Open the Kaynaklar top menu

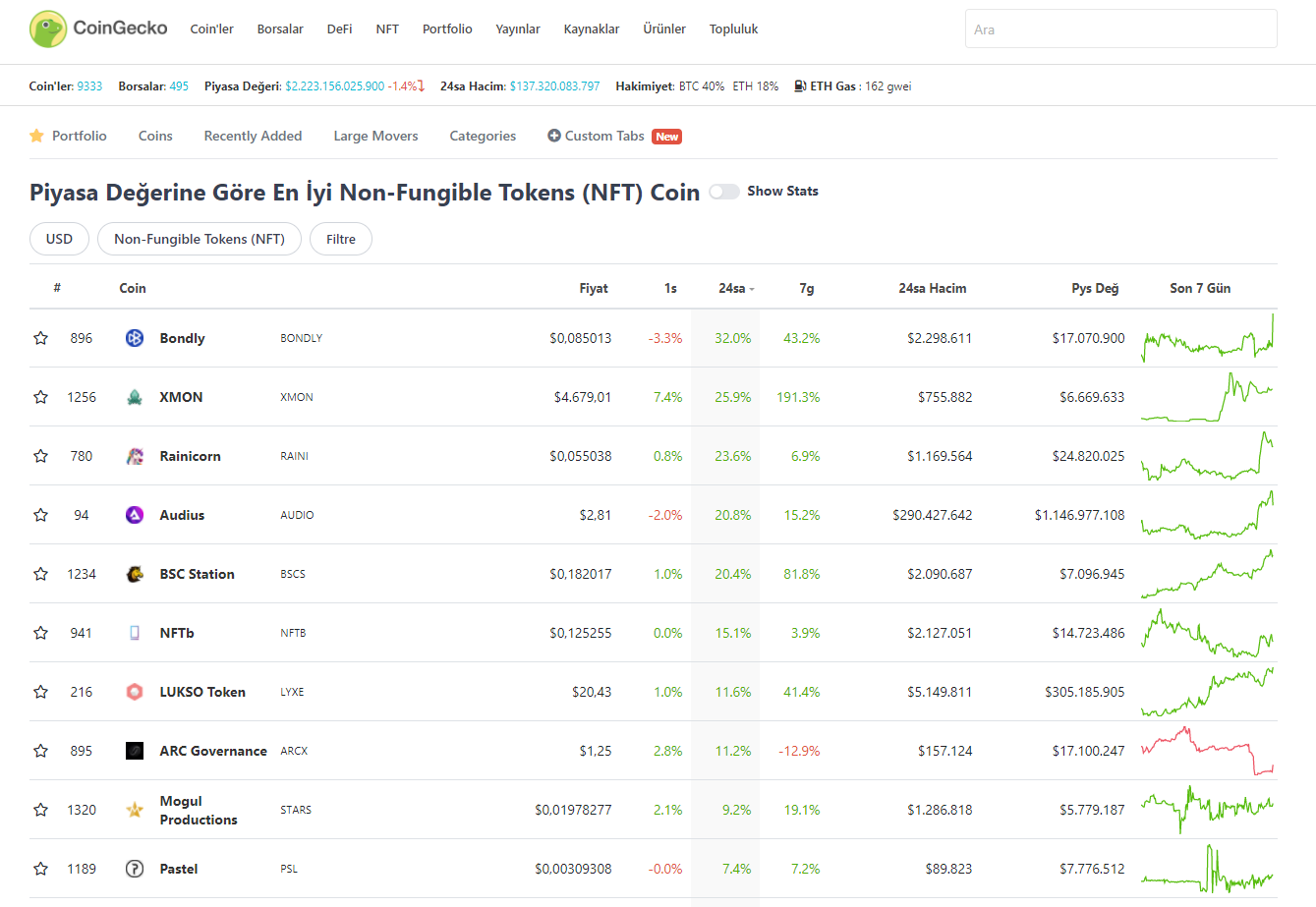point(592,29)
